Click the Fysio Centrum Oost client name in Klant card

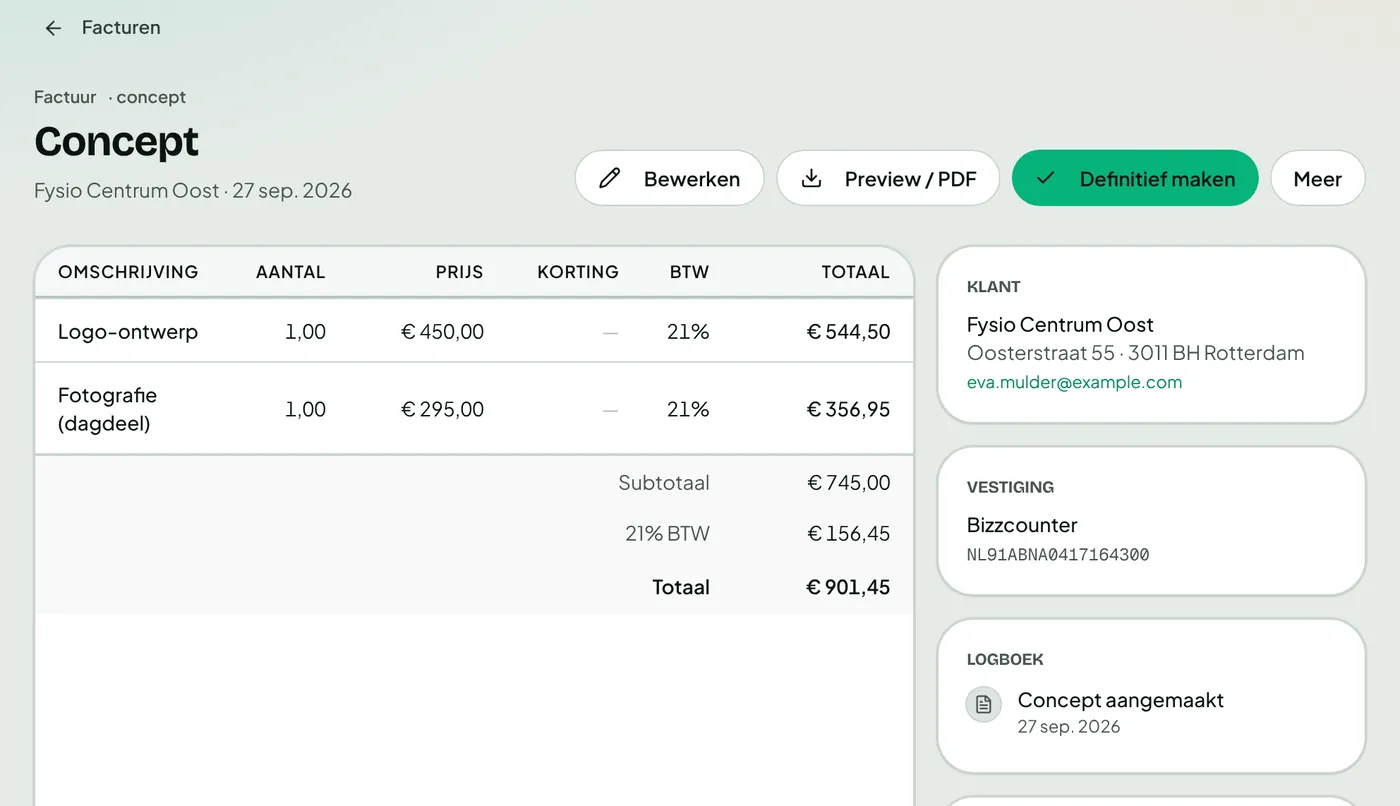[x=1060, y=325]
